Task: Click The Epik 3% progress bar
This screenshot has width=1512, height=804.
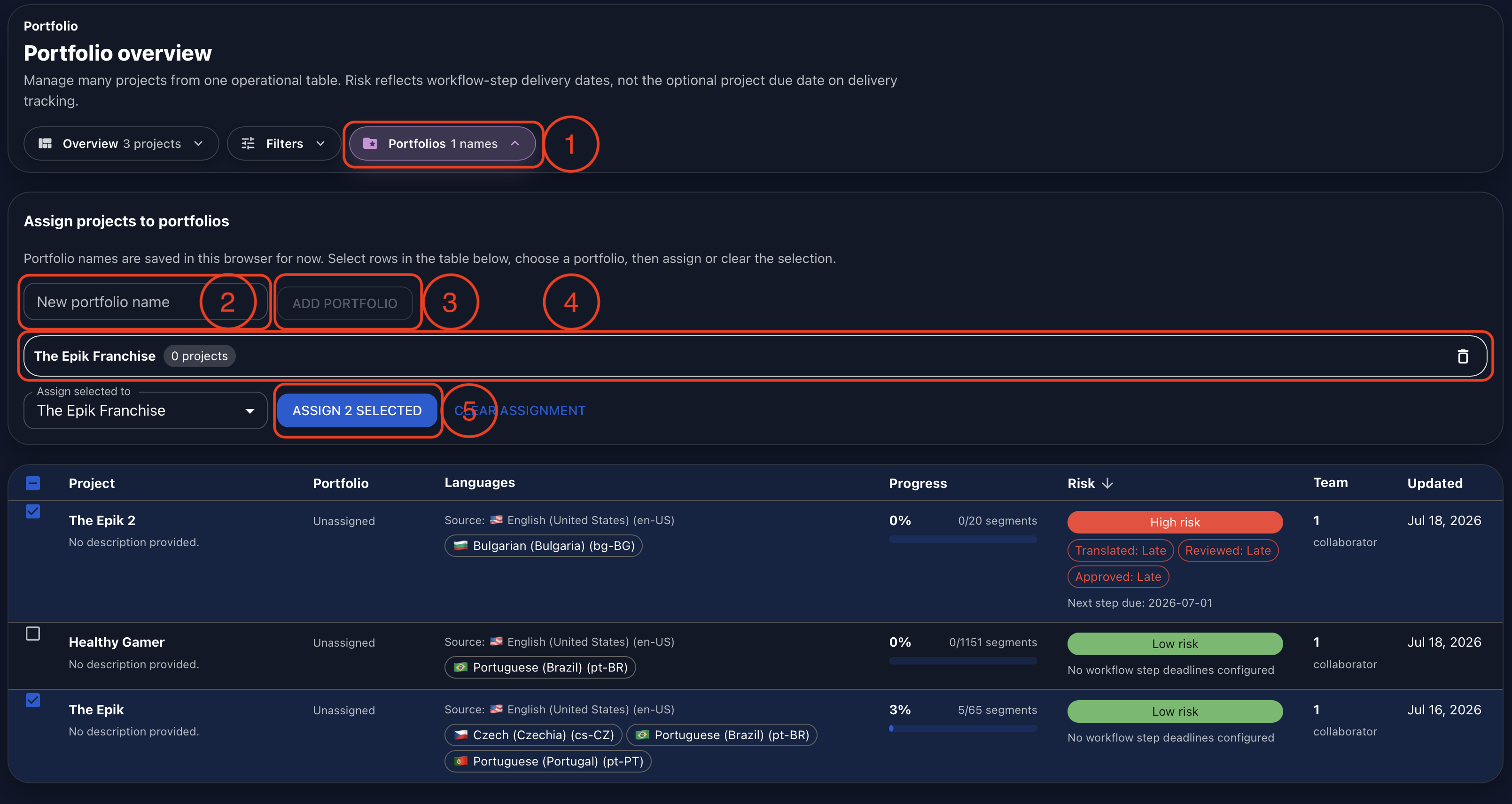Action: (963, 729)
